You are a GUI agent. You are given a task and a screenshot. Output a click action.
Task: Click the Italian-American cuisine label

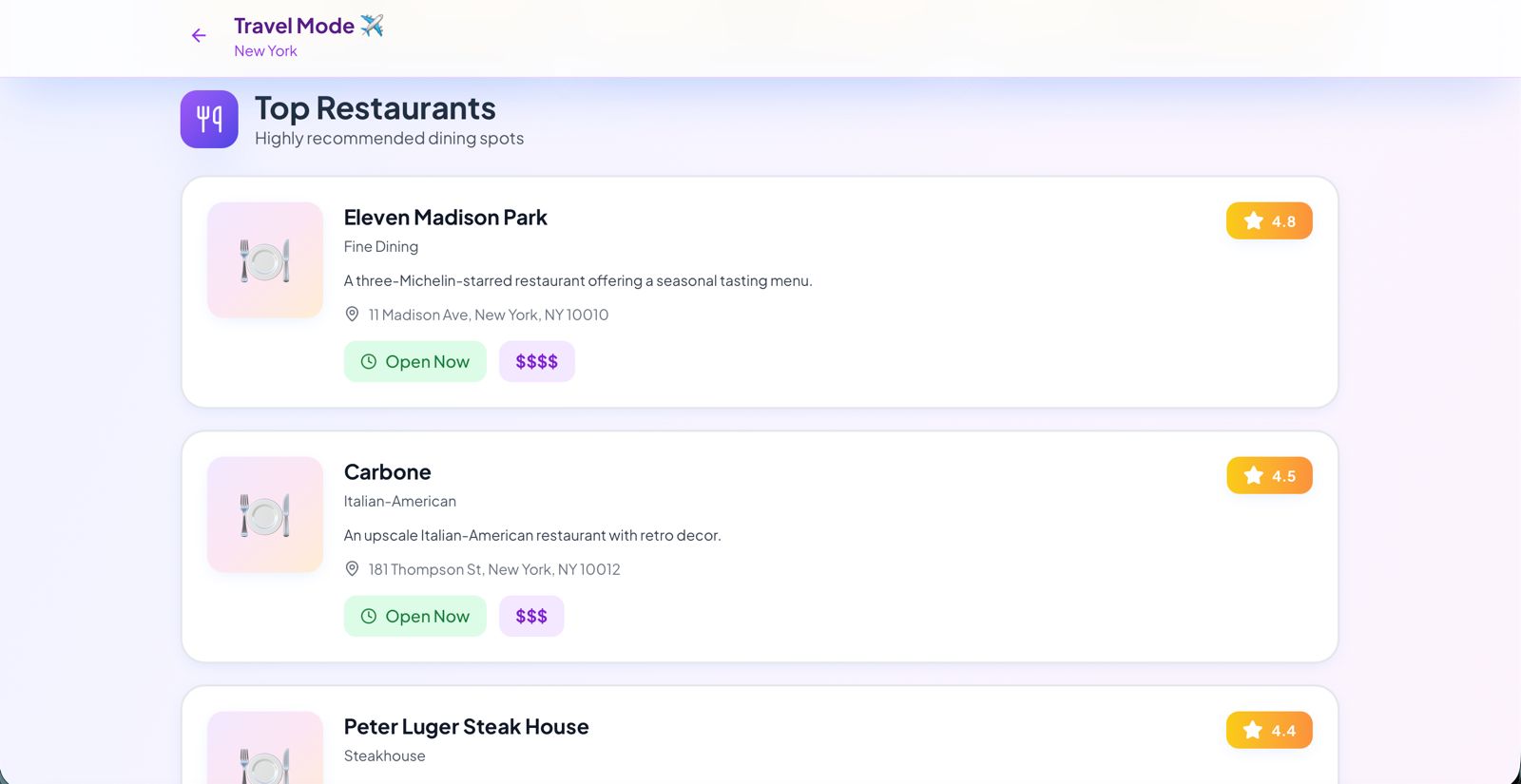(x=400, y=501)
